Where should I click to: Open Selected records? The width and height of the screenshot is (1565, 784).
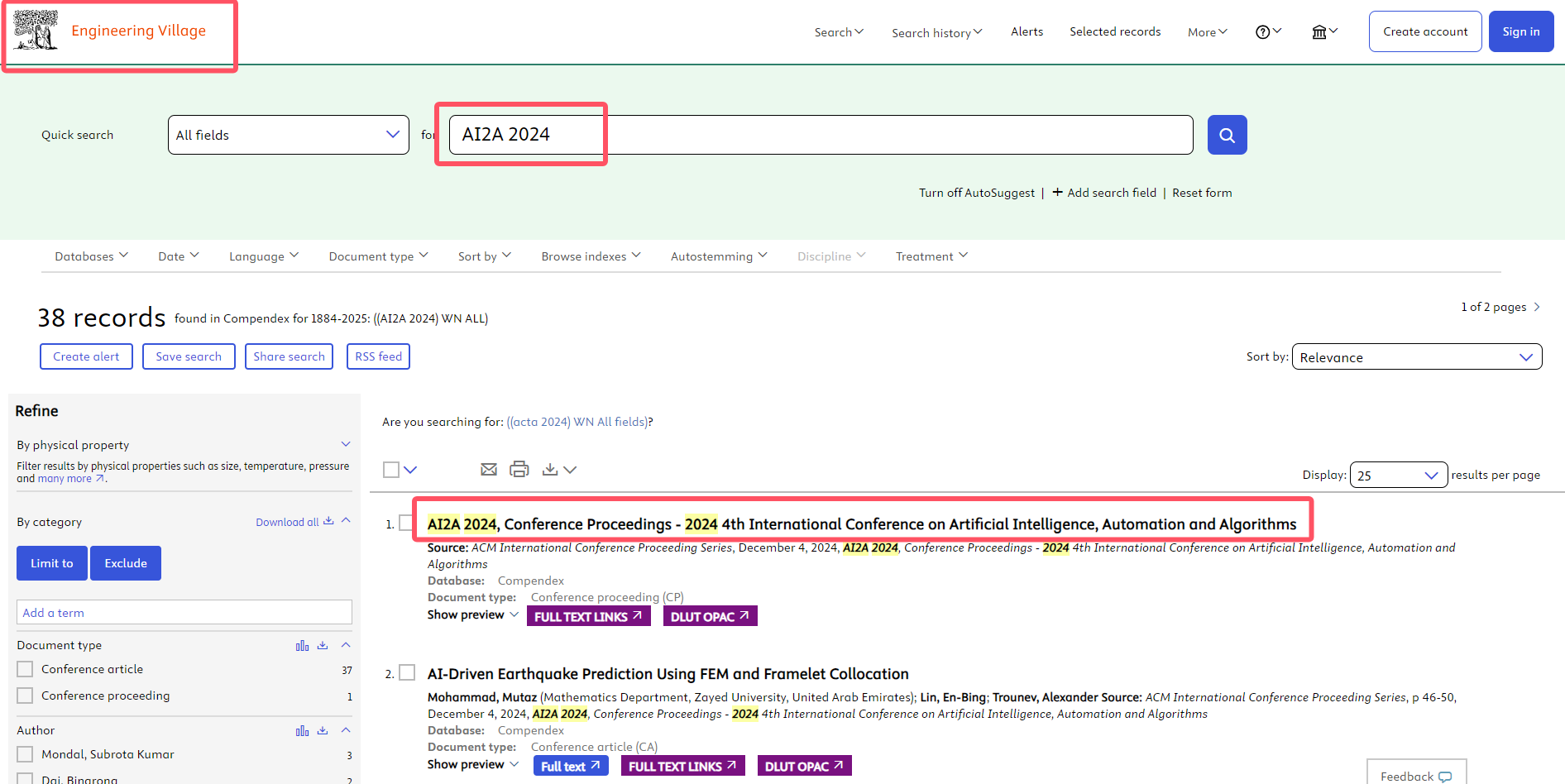(x=1115, y=31)
